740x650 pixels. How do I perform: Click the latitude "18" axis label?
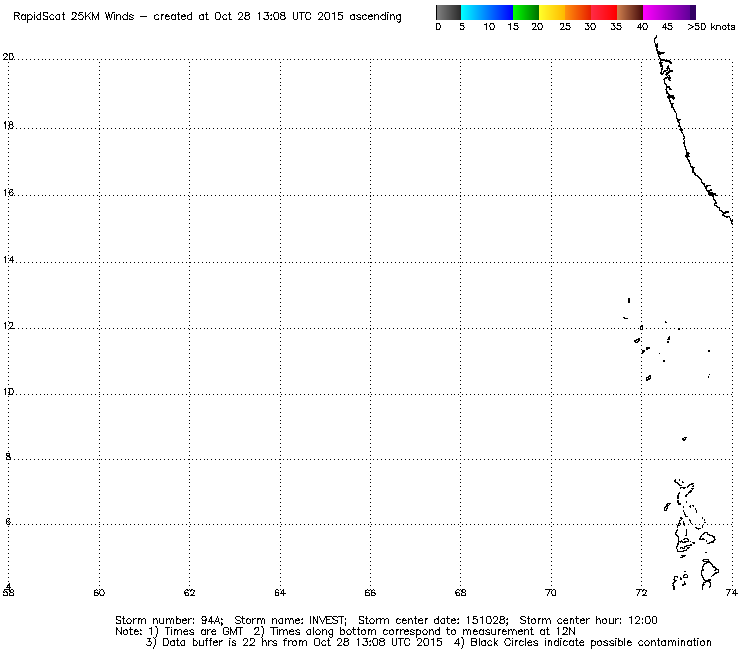[8, 126]
